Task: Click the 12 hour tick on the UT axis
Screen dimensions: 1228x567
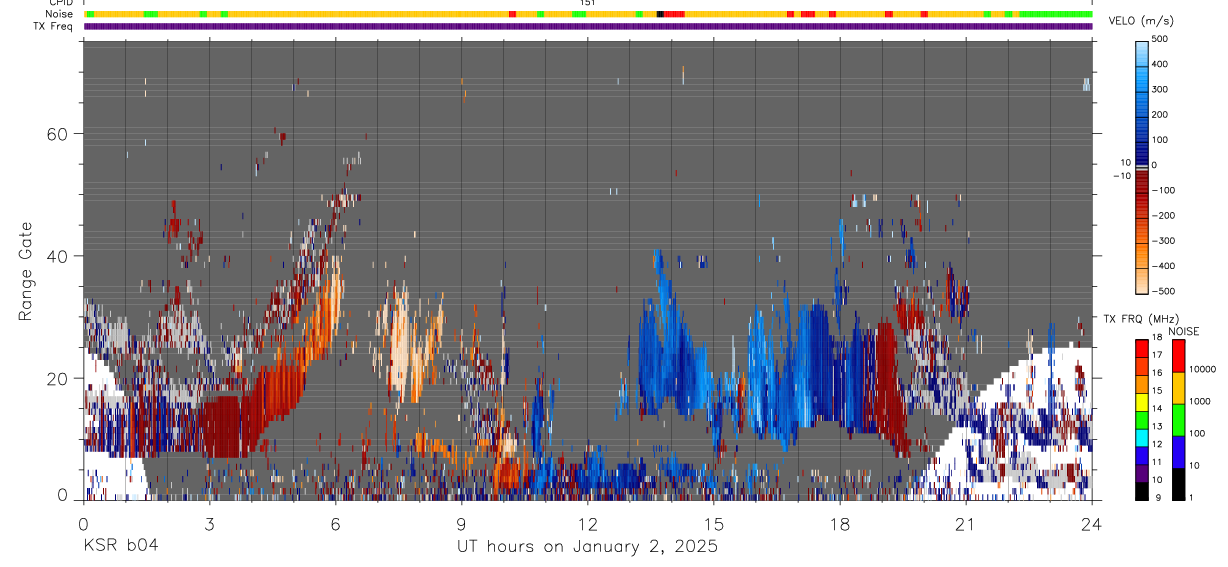Action: click(587, 523)
